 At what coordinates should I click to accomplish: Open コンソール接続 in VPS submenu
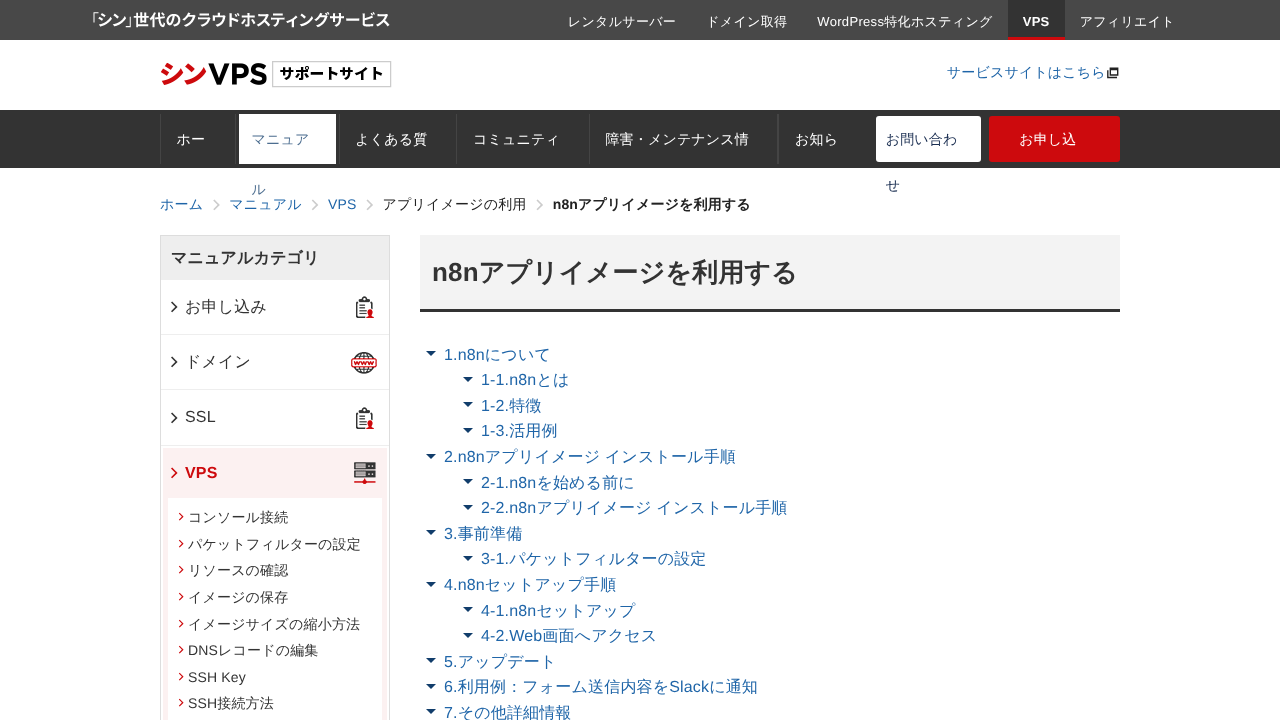pyautogui.click(x=238, y=517)
